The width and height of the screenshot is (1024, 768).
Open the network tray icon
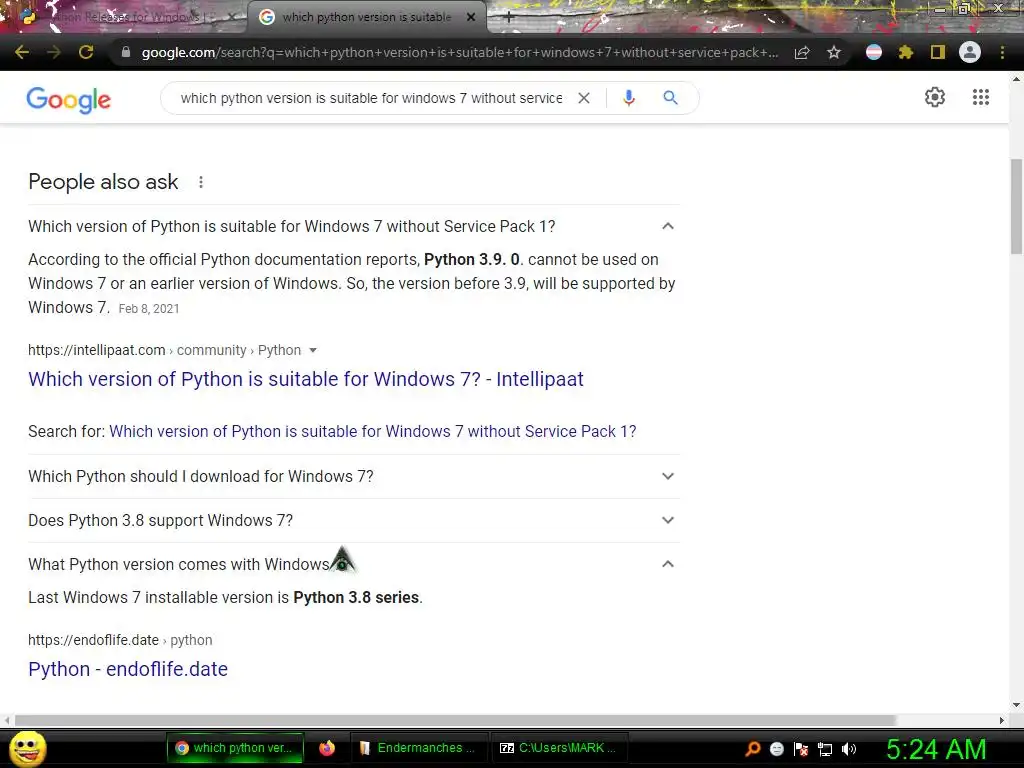[825, 749]
